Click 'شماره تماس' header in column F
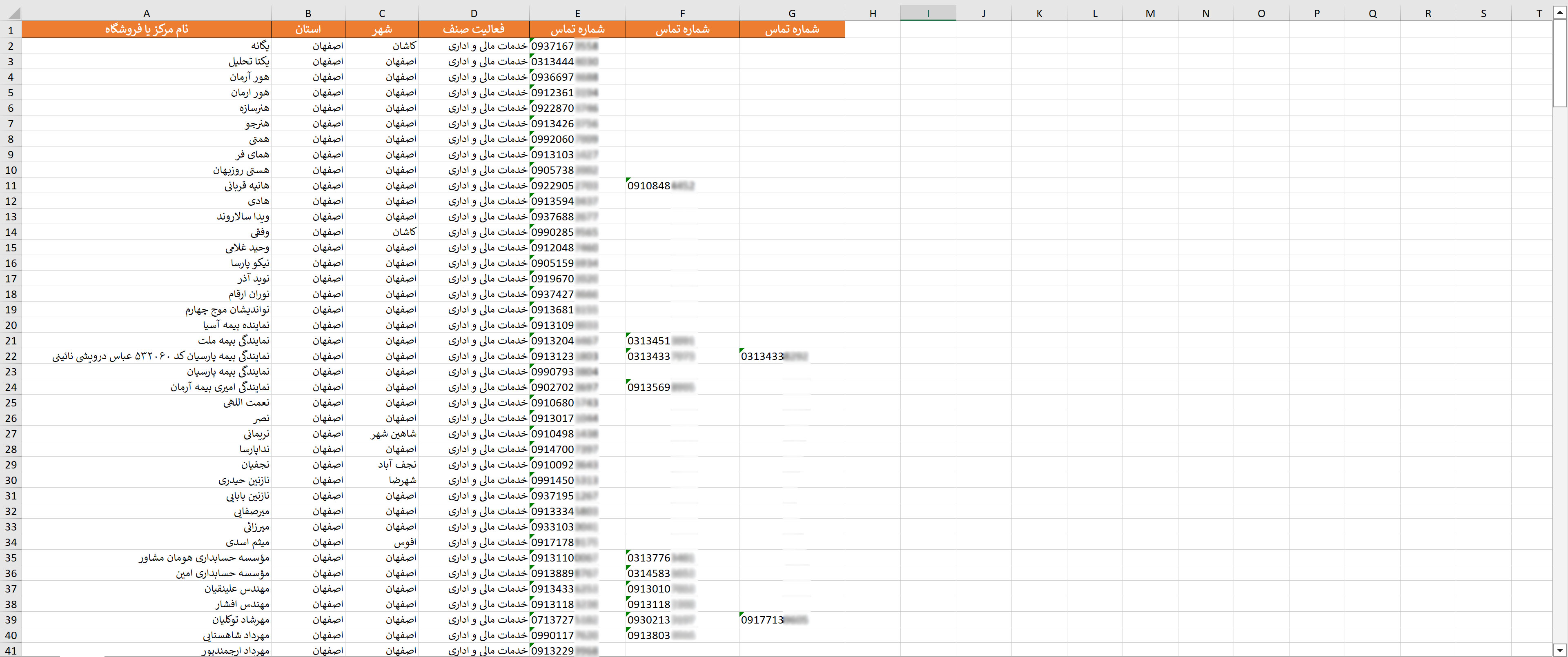The height and width of the screenshot is (657, 1568). coord(682,29)
